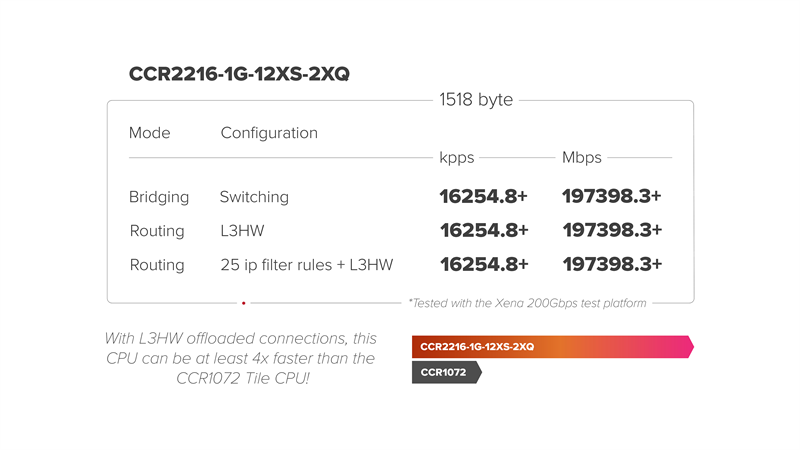Click the kpps column header
The width and height of the screenshot is (800, 450).
(x=457, y=158)
